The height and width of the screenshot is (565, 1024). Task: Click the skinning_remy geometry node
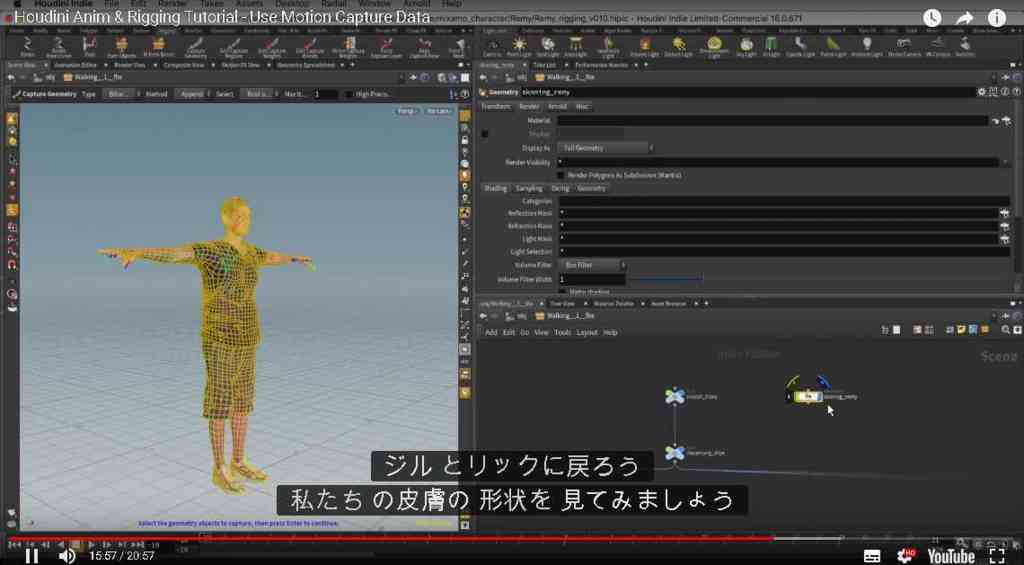[x=809, y=396]
